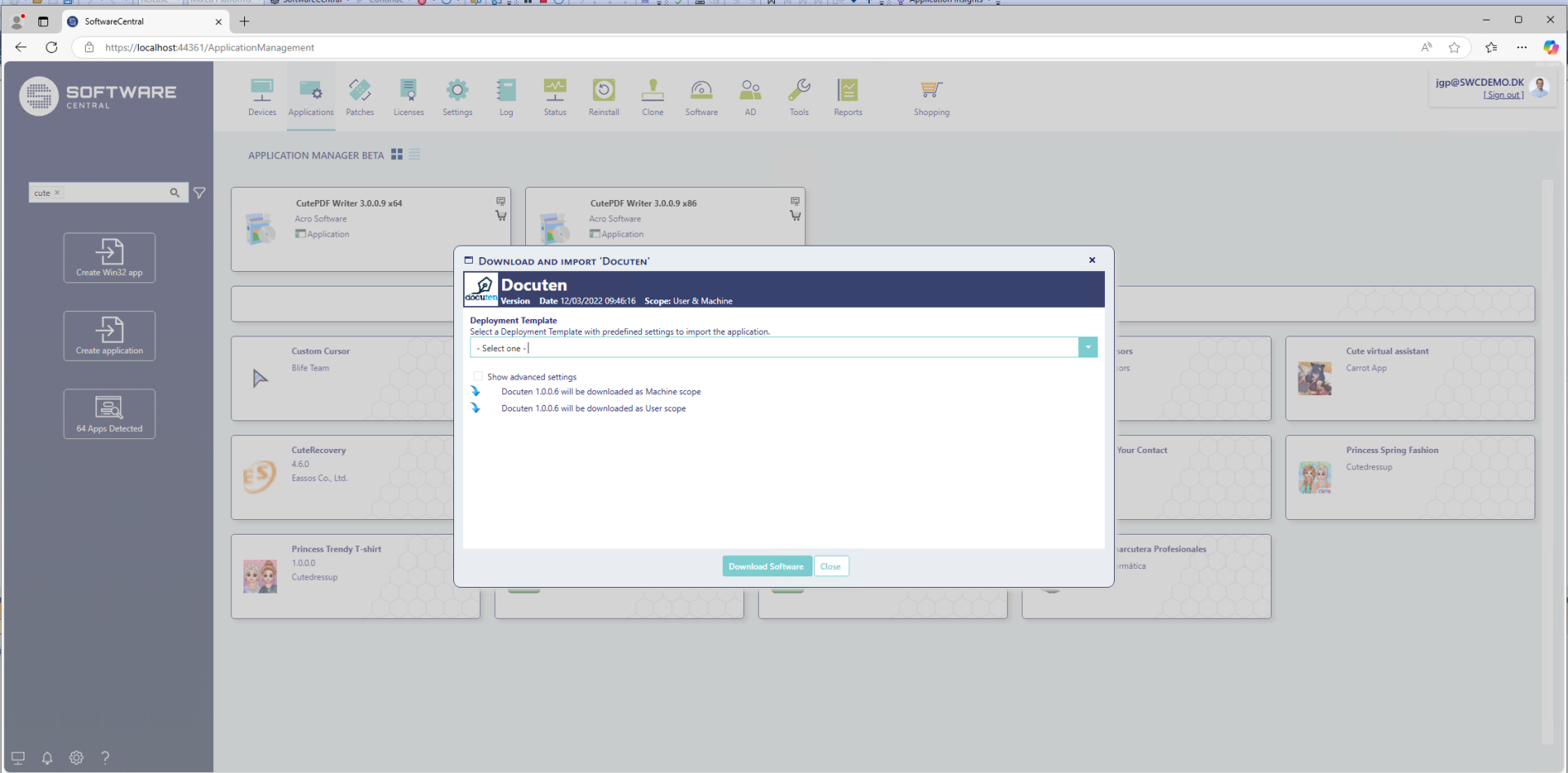Open the Reinstall toolbar section
The width and height of the screenshot is (1568, 773).
pyautogui.click(x=604, y=97)
